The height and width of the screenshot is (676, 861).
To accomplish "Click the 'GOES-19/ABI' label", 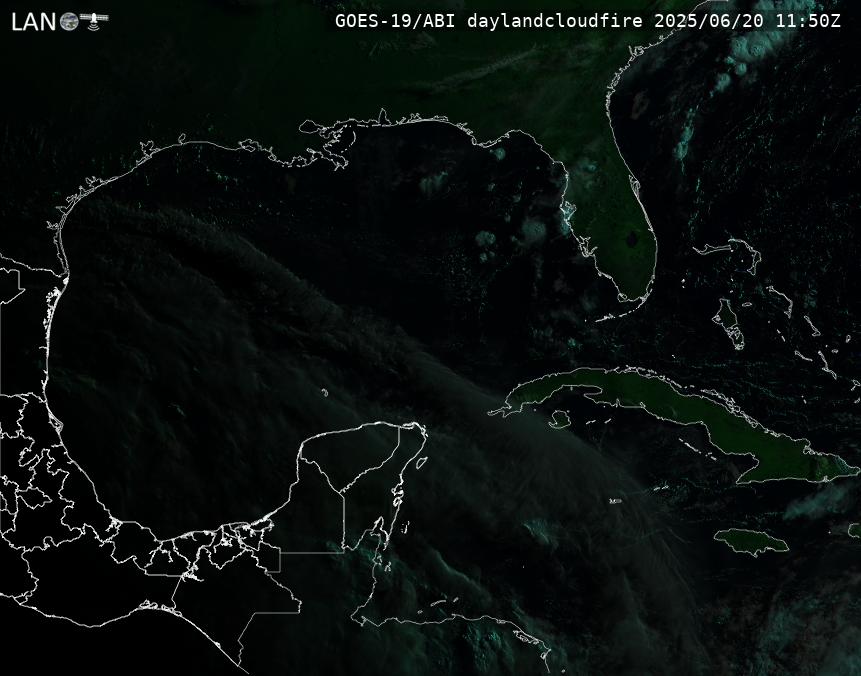I will click(395, 21).
